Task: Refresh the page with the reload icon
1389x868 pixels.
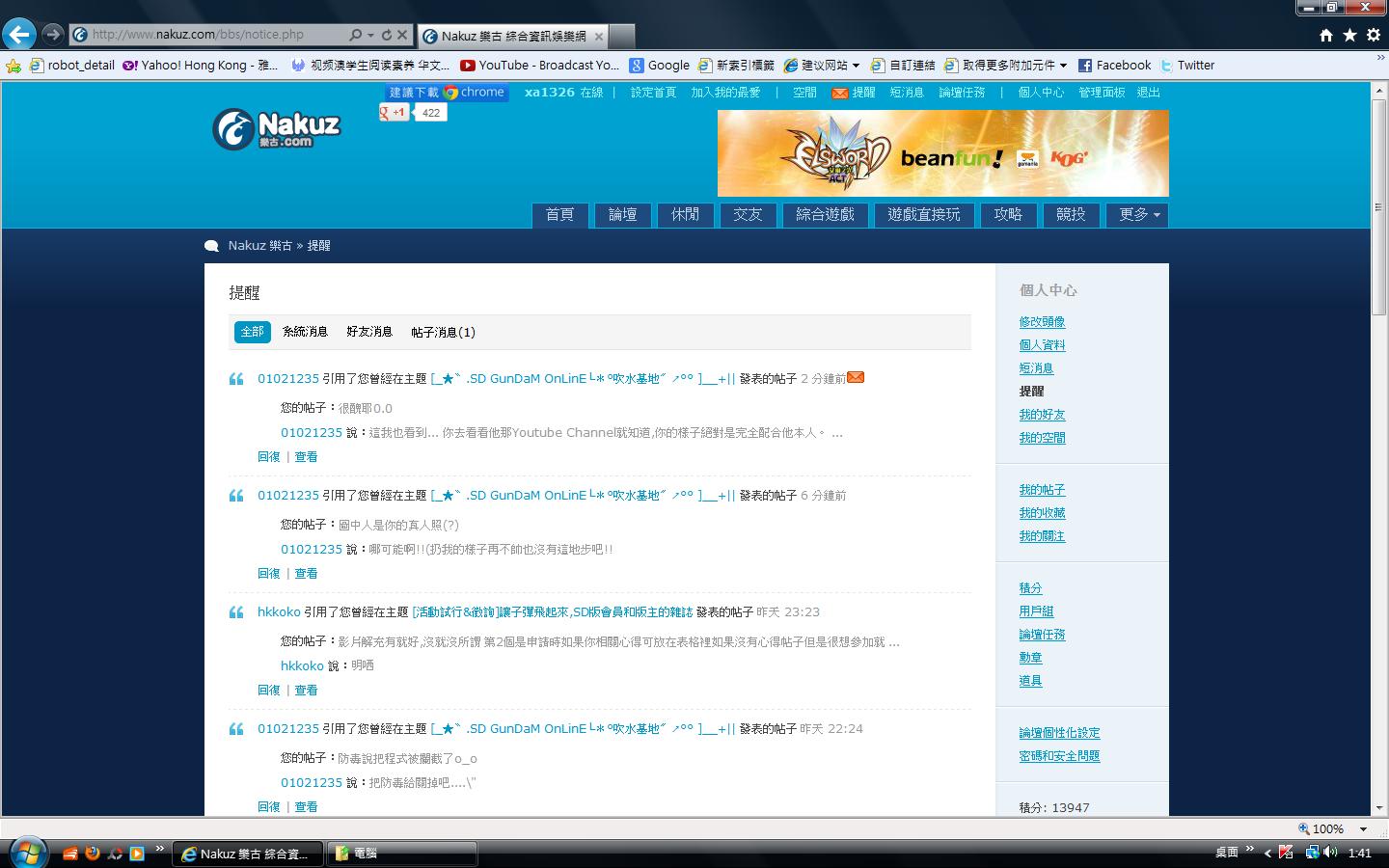Action: click(x=387, y=35)
